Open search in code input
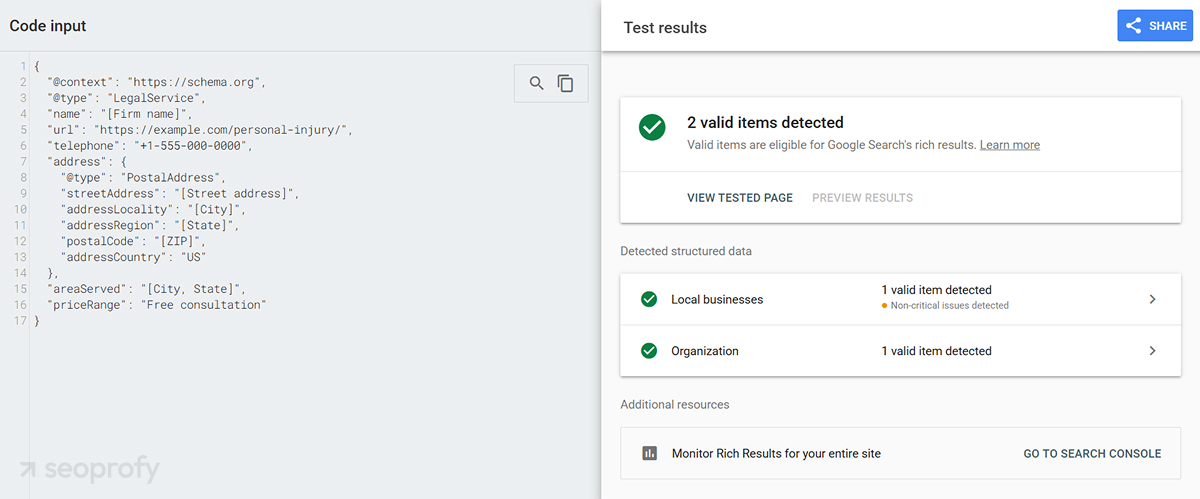This screenshot has width=1200, height=499. click(x=537, y=83)
